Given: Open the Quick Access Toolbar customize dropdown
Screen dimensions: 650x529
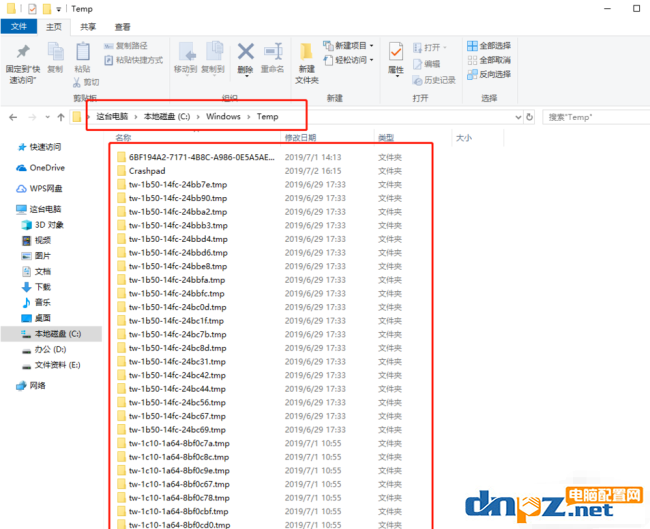Looking at the screenshot, I should click(58, 9).
